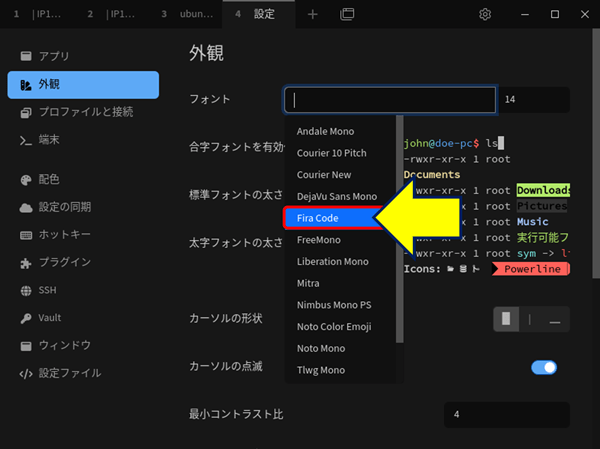
Task: Select the 外観 sidebar item
Action: [x=83, y=85]
